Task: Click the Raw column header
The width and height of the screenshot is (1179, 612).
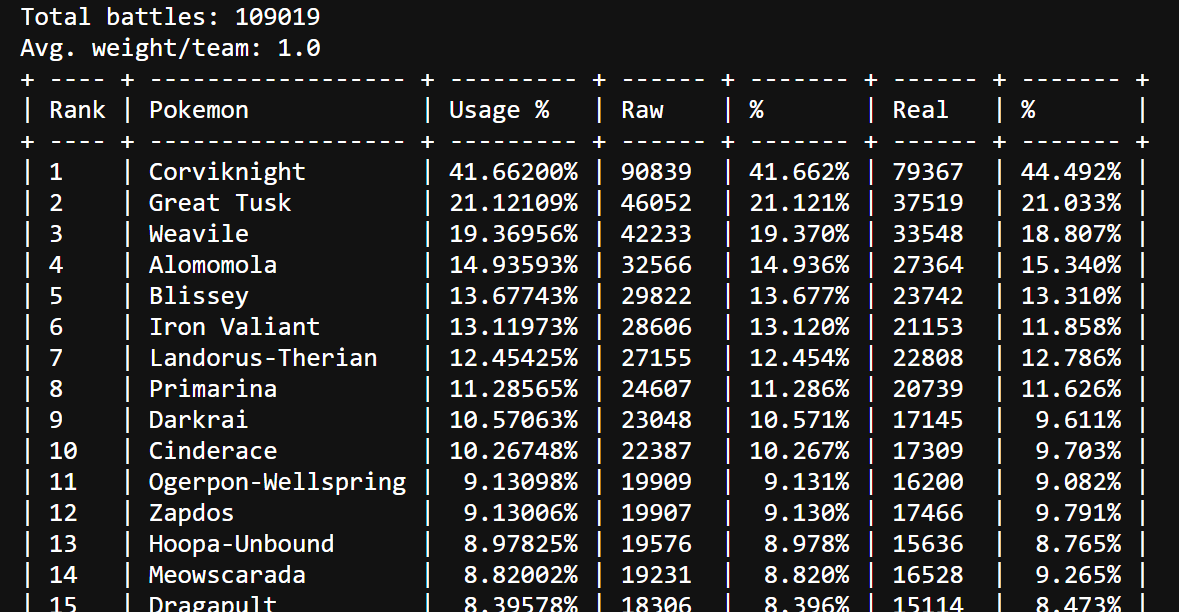Action: pos(642,110)
